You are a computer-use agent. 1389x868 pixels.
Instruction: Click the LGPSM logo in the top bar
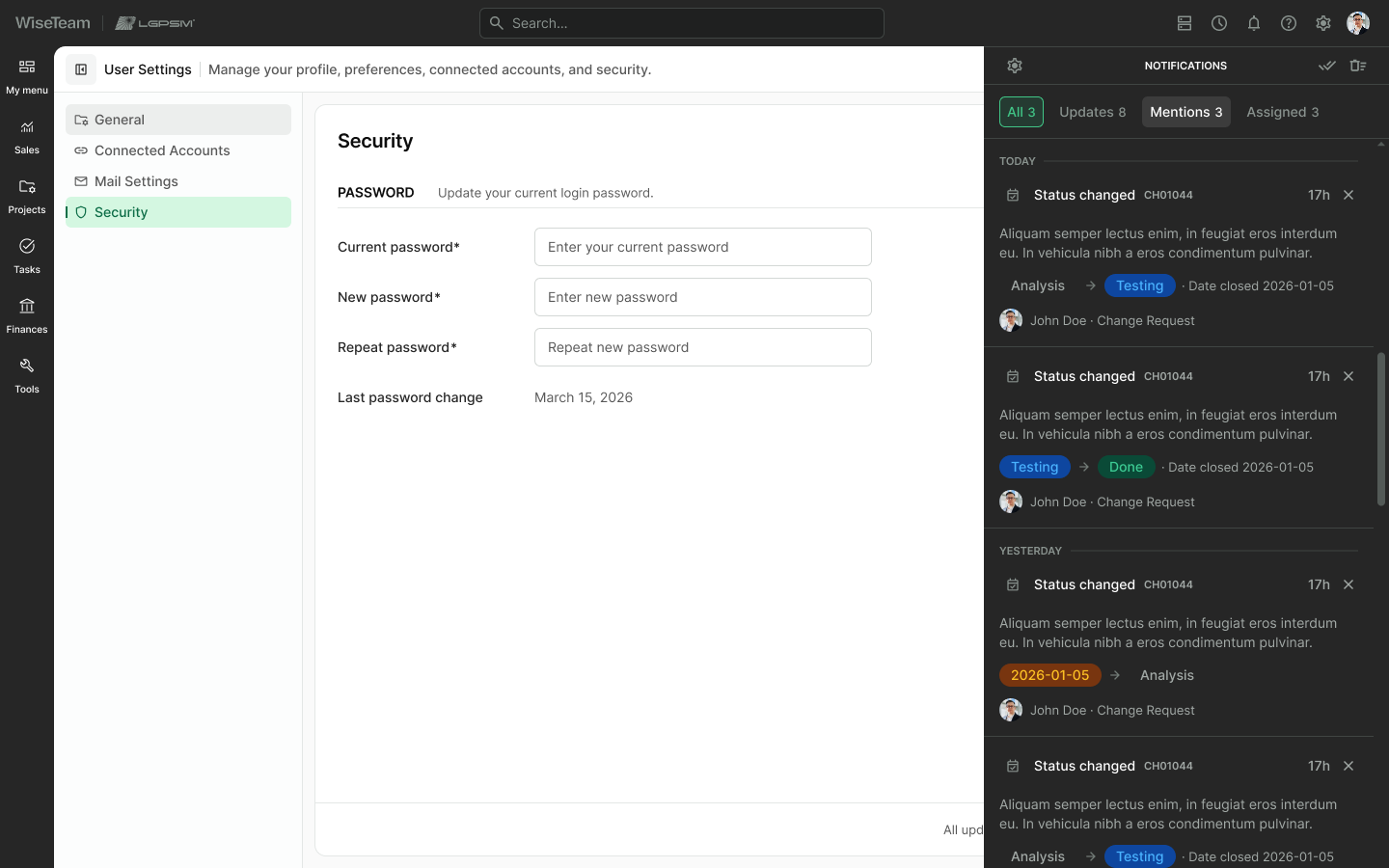(x=155, y=23)
